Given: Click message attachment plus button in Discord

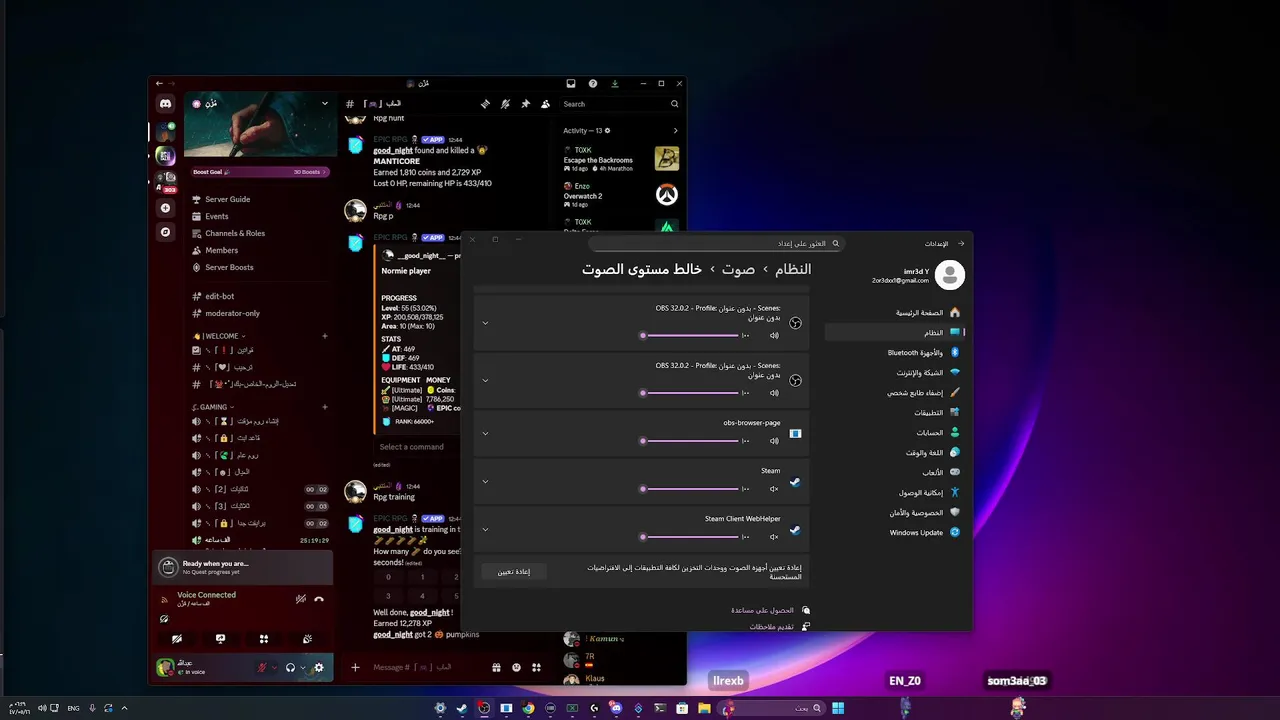Looking at the screenshot, I should coord(355,667).
